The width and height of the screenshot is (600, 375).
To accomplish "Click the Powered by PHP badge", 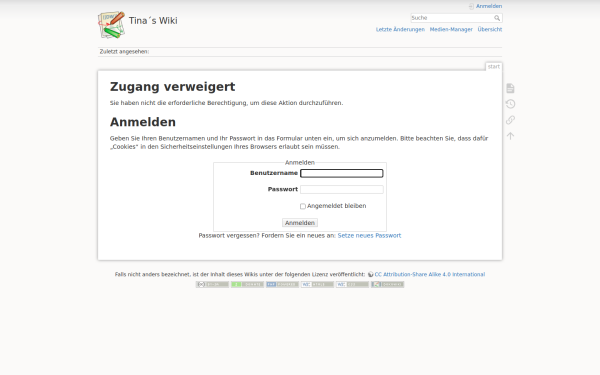I will (x=282, y=284).
